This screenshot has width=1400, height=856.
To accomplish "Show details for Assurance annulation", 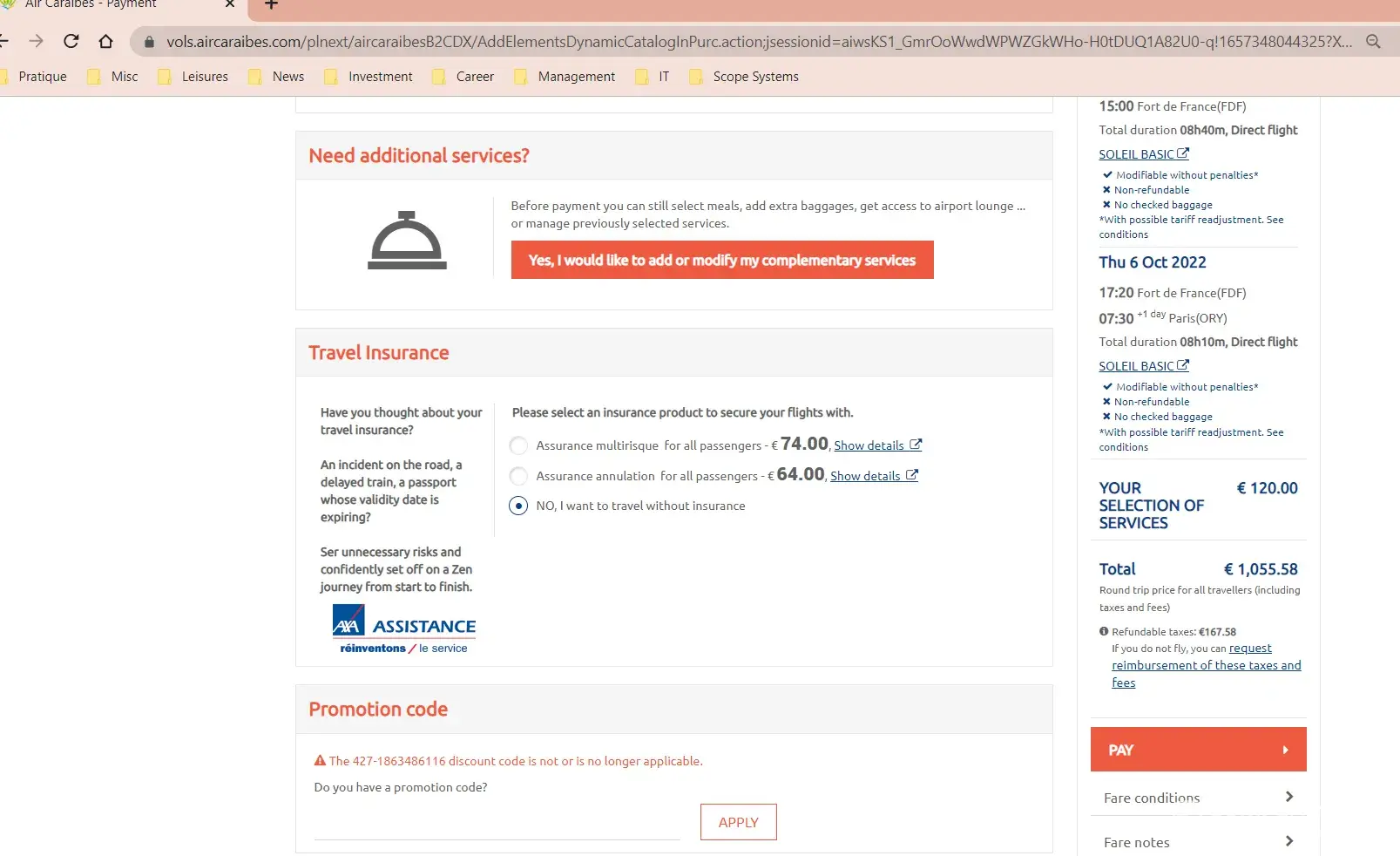I will [x=874, y=476].
